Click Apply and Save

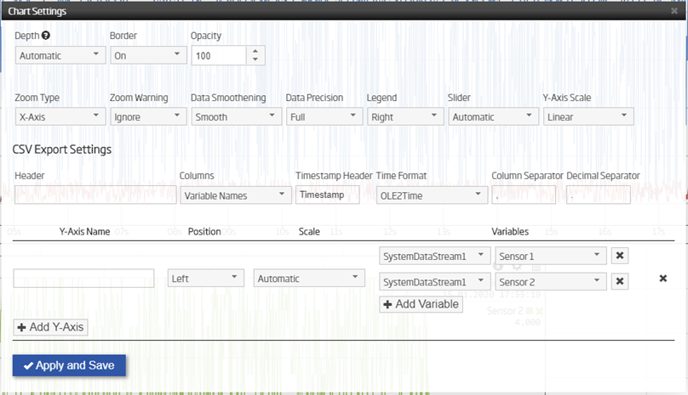[x=69, y=366]
